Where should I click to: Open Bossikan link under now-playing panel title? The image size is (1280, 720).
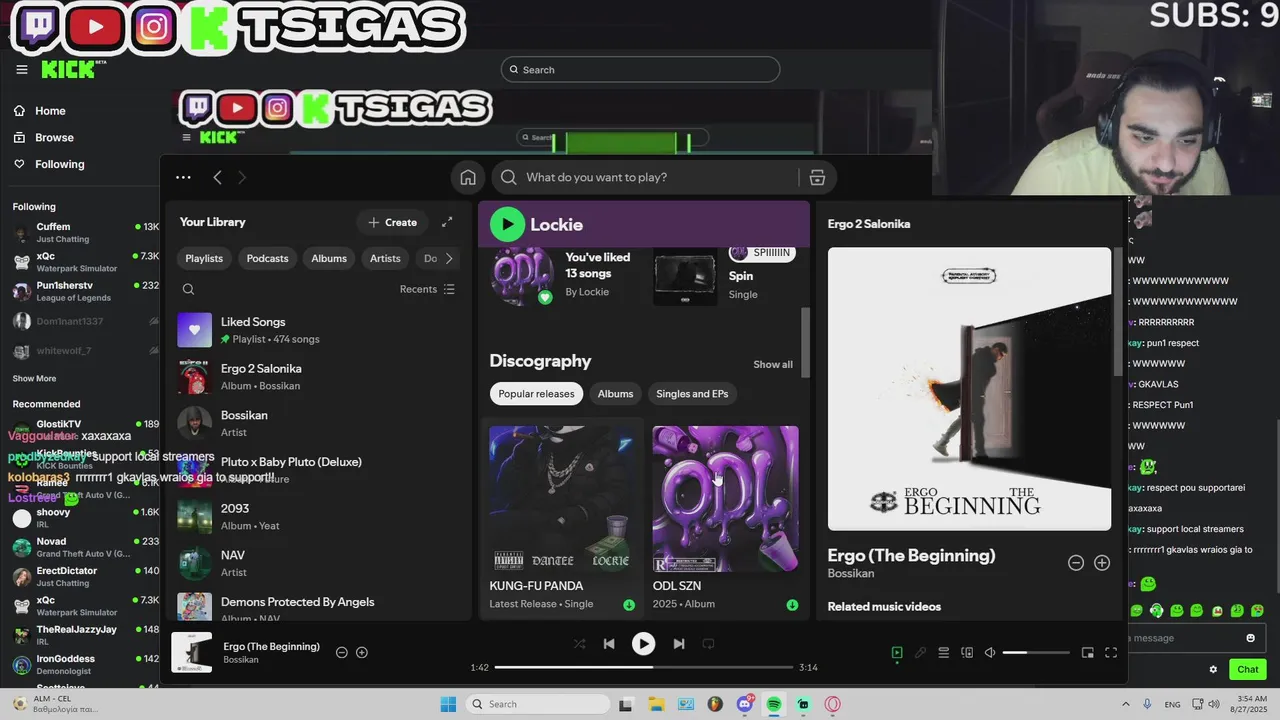851,574
